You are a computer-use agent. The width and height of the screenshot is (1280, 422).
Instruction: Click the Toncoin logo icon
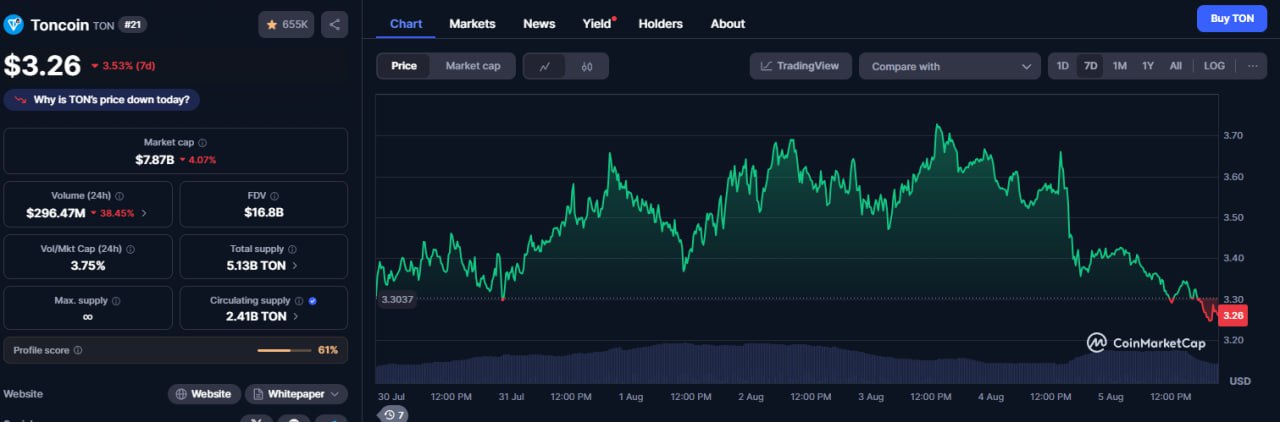[14, 25]
